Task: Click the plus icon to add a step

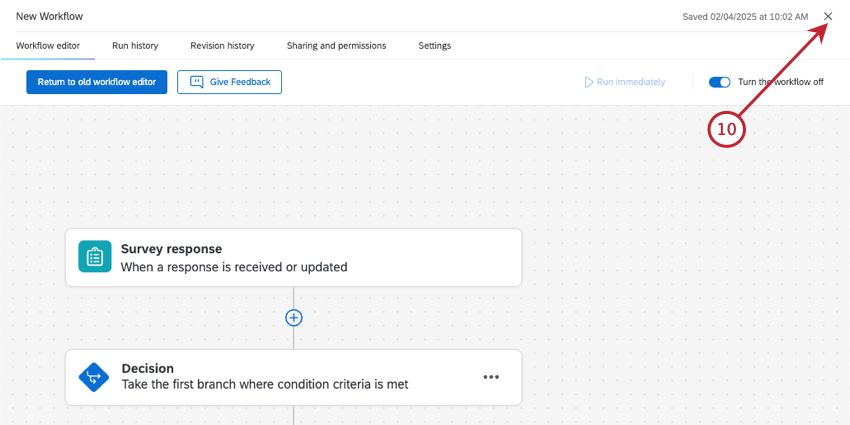Action: [294, 317]
